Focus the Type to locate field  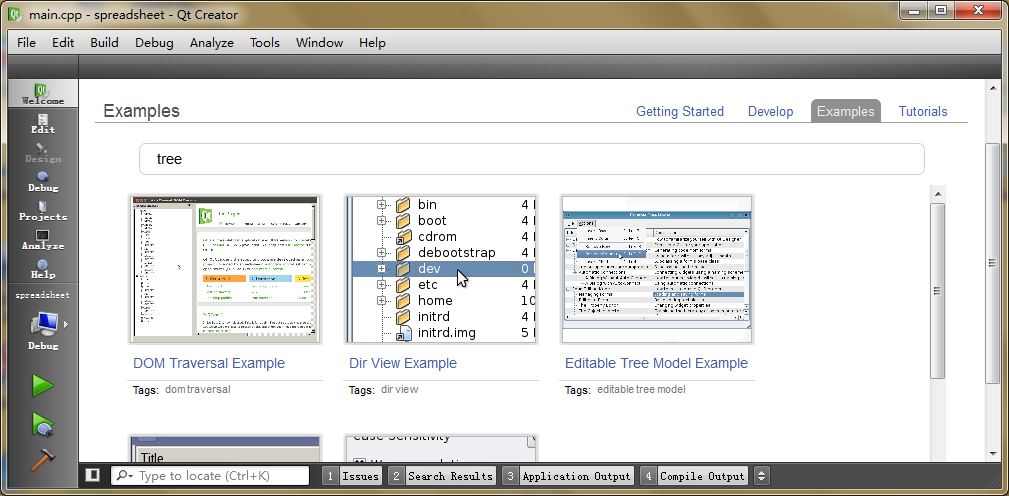click(210, 475)
